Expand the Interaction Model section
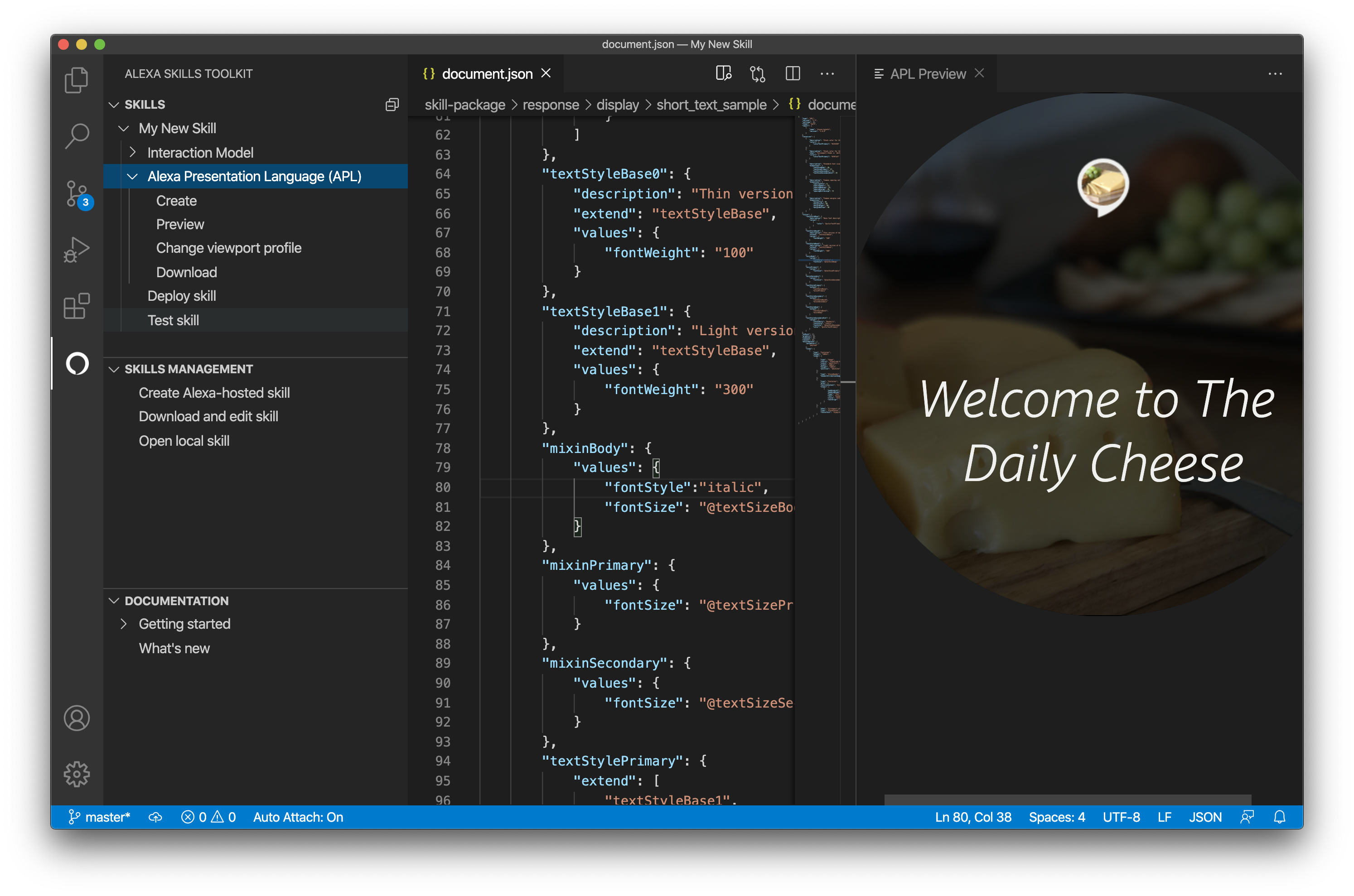 tap(134, 152)
